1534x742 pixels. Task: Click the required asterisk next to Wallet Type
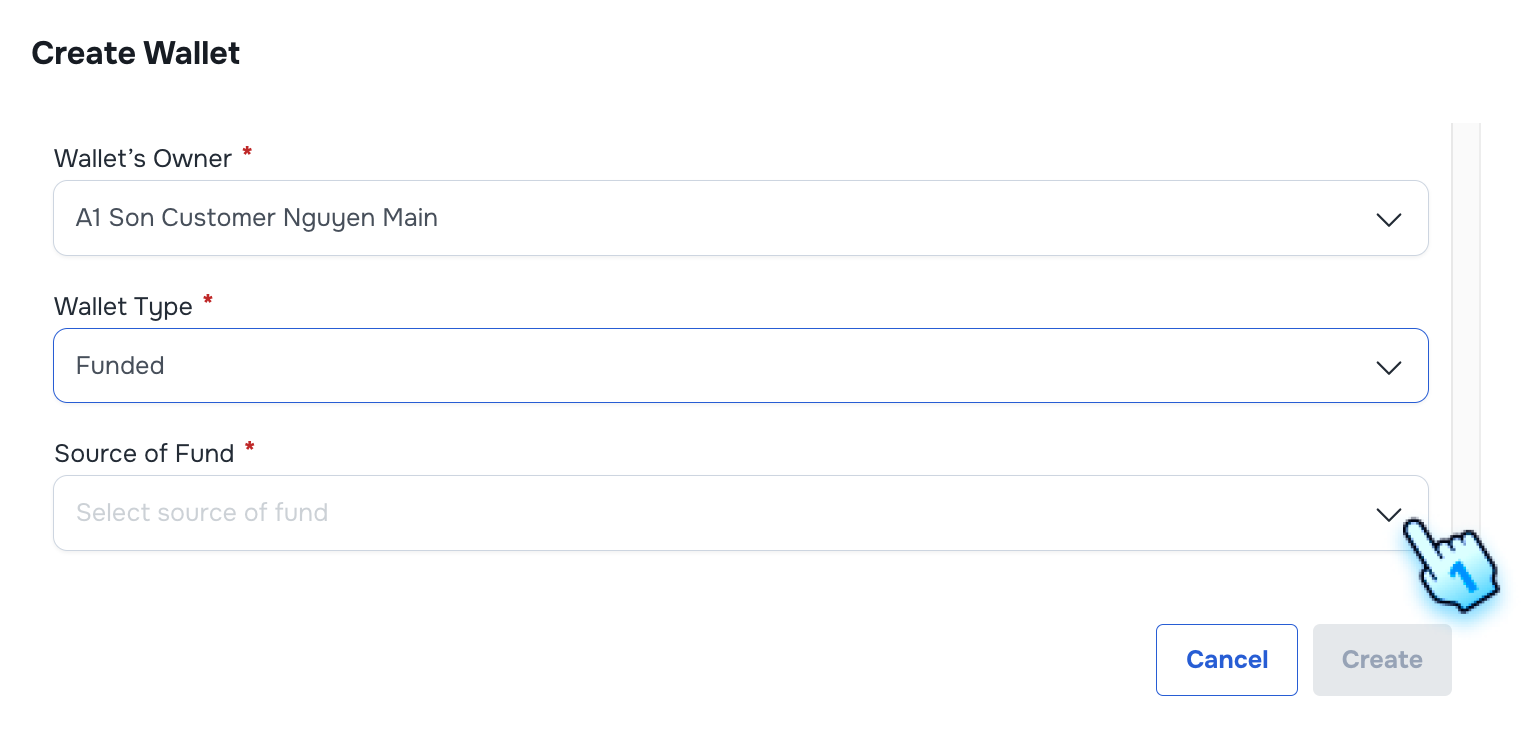point(207,302)
